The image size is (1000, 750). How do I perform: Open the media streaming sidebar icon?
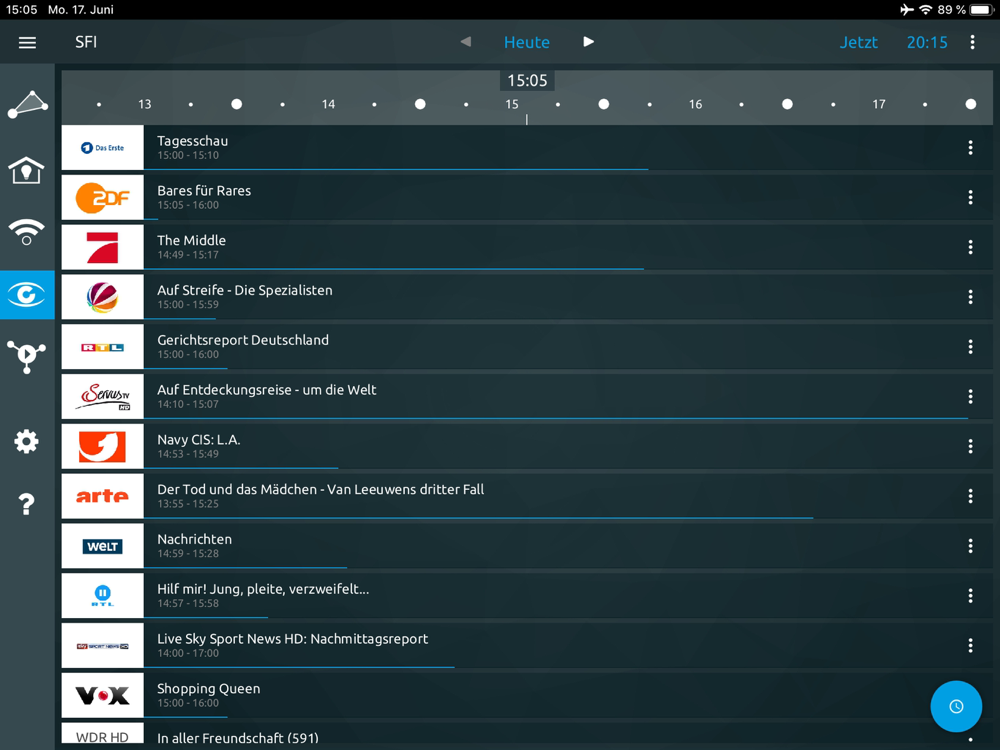[x=27, y=356]
